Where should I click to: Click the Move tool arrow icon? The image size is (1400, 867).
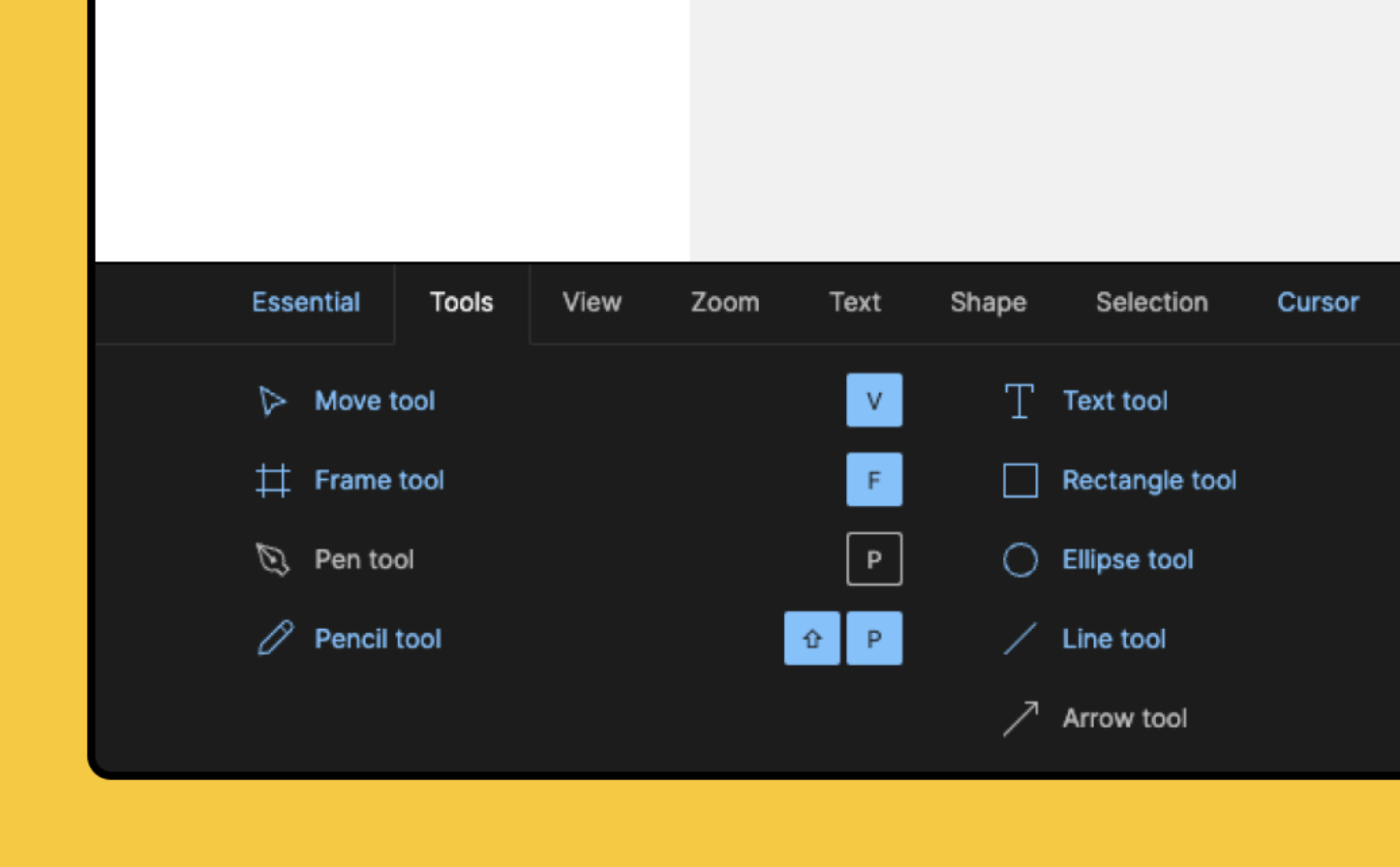pos(272,401)
